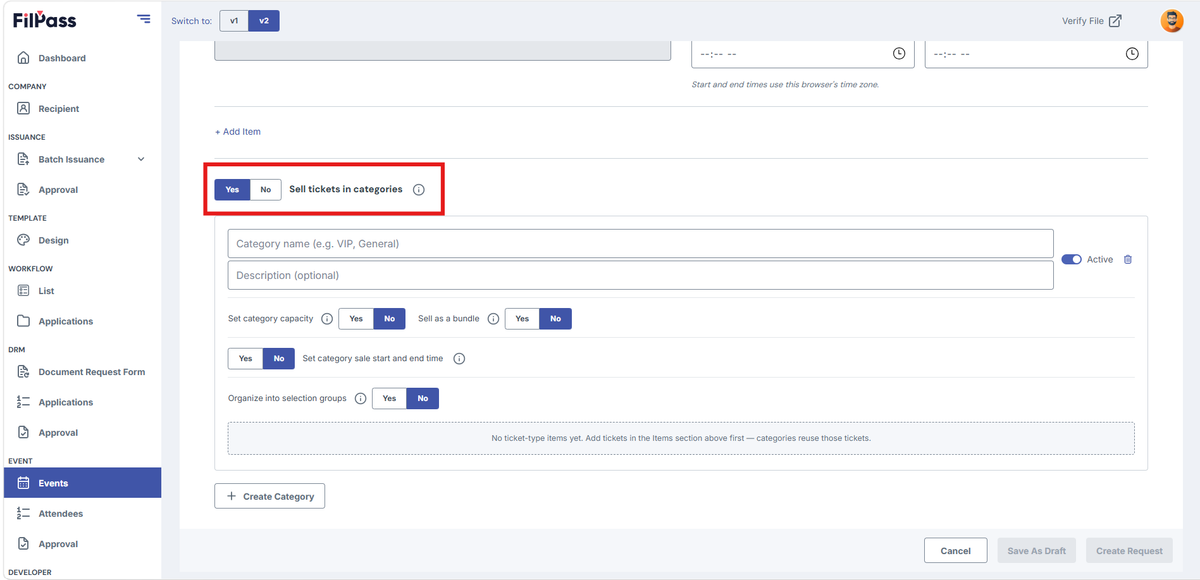The image size is (1200, 580).
Task: Select Yes for Sell tickets in categories
Action: pos(232,189)
